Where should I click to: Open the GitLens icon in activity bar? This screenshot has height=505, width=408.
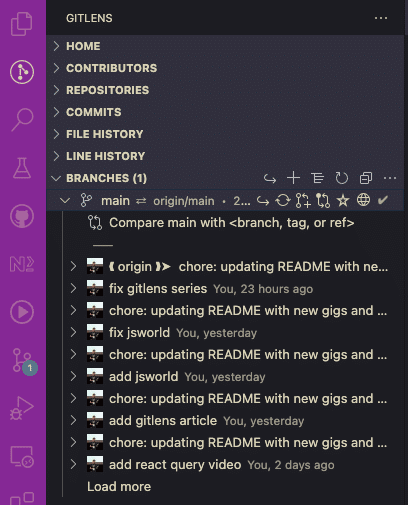click(x=22, y=72)
